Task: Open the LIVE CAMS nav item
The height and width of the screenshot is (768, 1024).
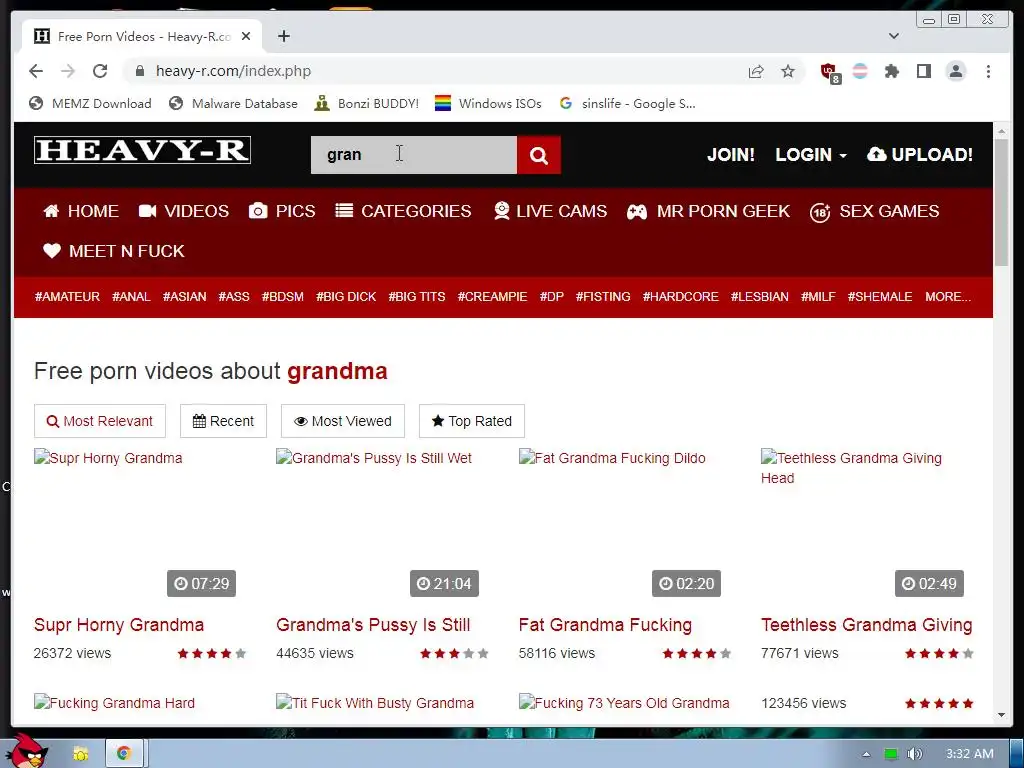Action: tap(550, 211)
